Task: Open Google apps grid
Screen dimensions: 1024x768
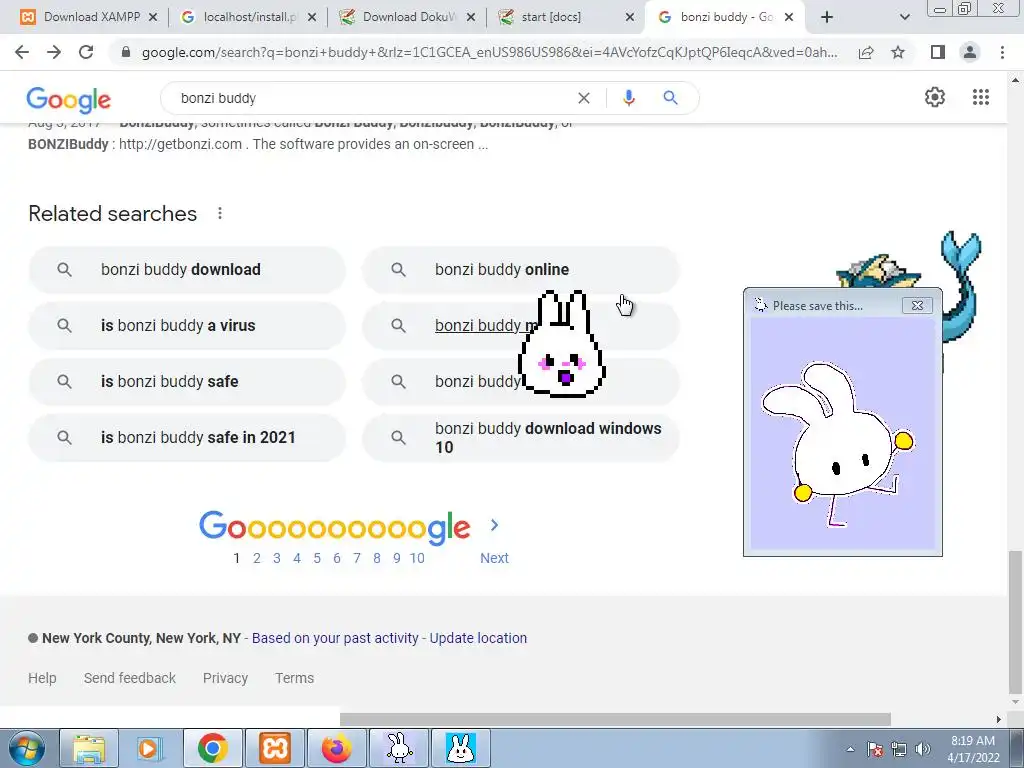Action: (981, 97)
